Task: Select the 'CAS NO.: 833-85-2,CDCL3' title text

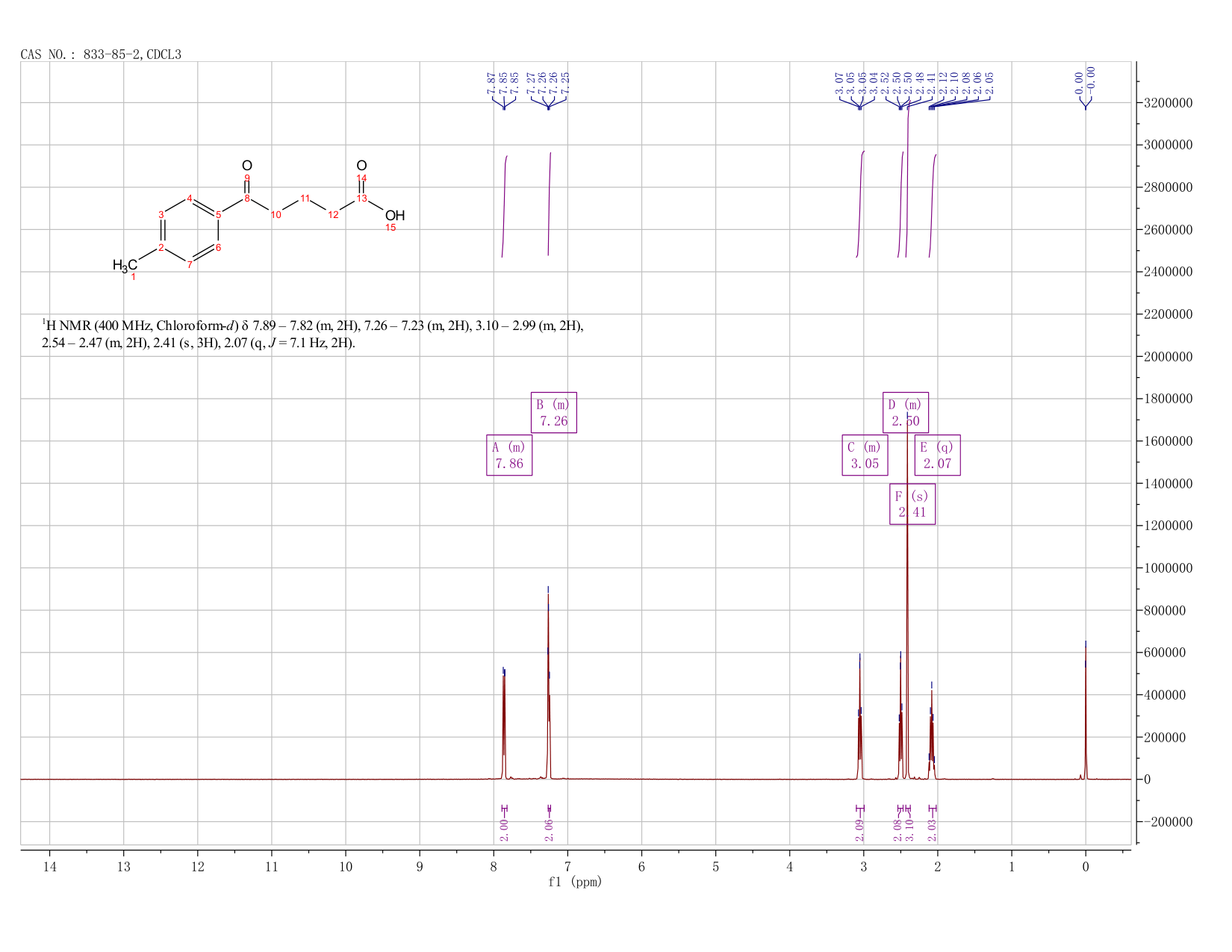Action: point(101,55)
